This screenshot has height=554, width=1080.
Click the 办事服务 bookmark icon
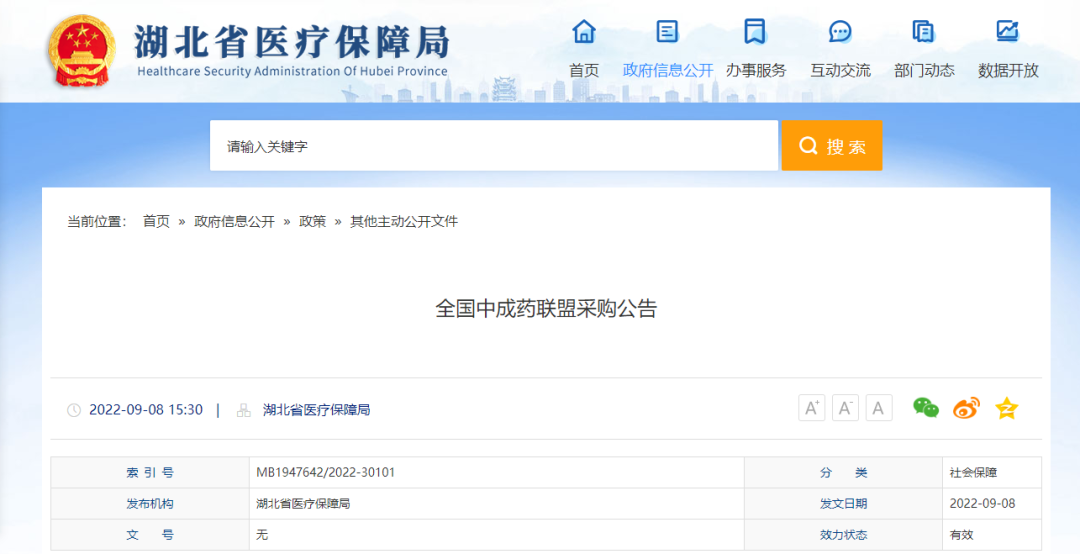pos(755,32)
